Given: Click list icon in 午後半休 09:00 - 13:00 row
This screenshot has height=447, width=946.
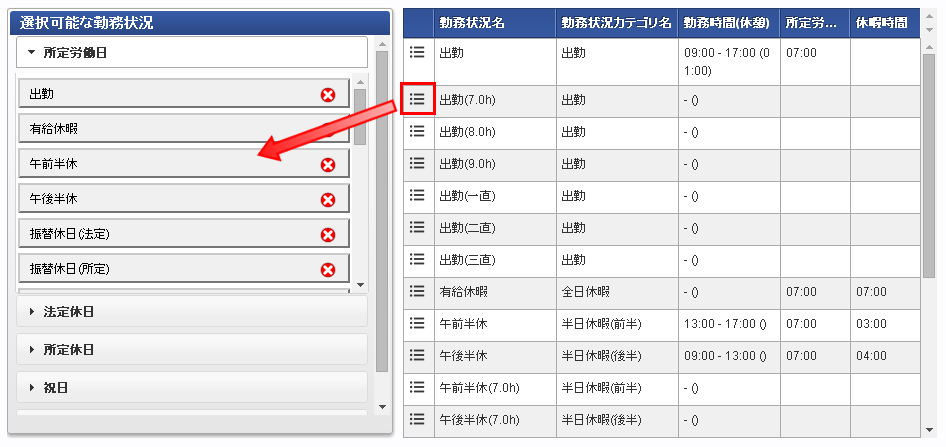Looking at the screenshot, I should (417, 355).
